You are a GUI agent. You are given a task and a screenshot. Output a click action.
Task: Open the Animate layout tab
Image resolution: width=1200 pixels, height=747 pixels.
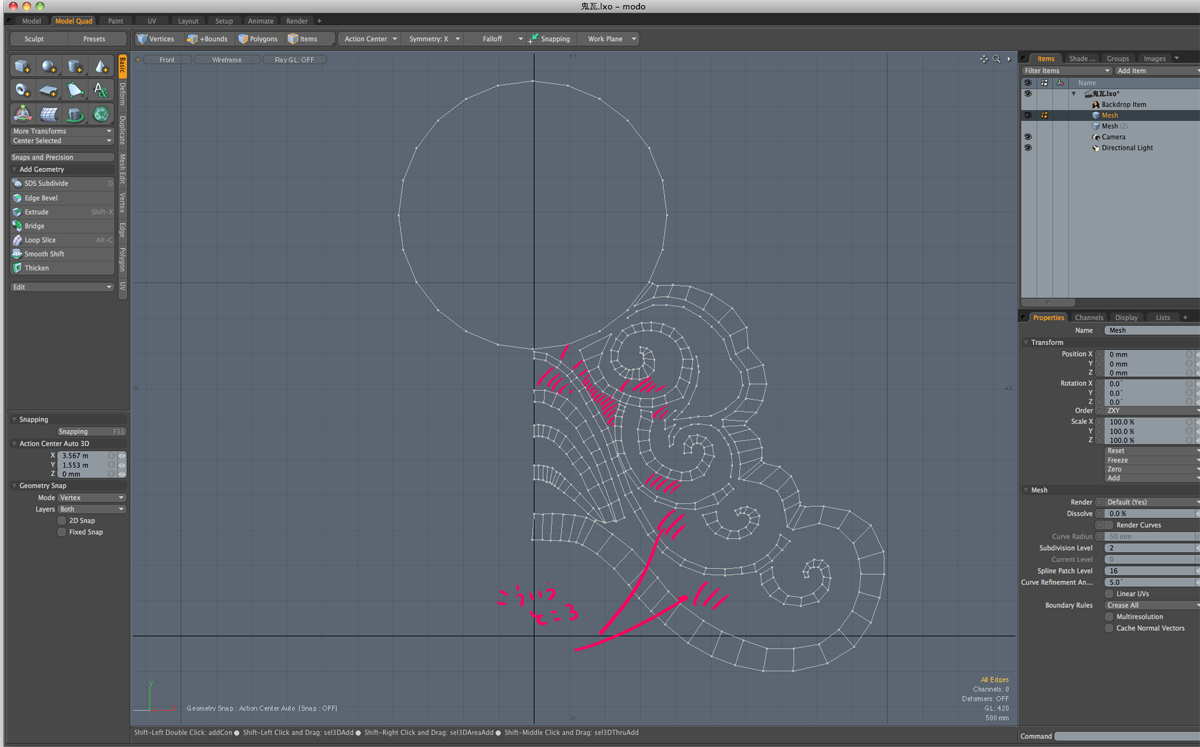point(260,20)
